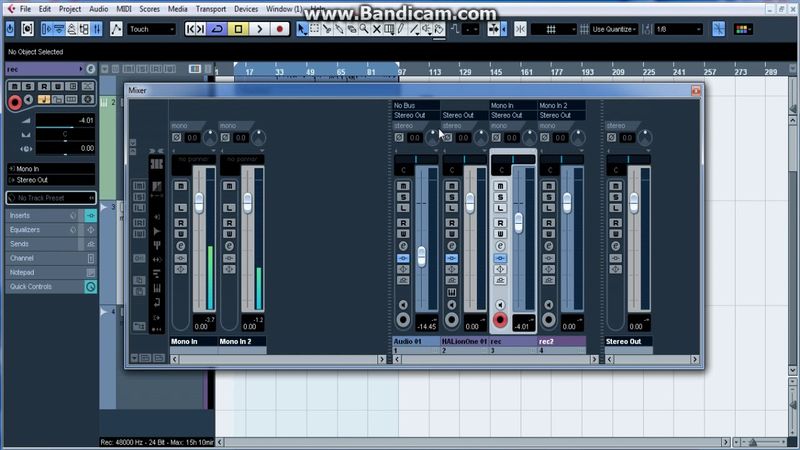The image size is (800, 450).
Task: Select the Object Selection arrow tool
Action: 302,29
